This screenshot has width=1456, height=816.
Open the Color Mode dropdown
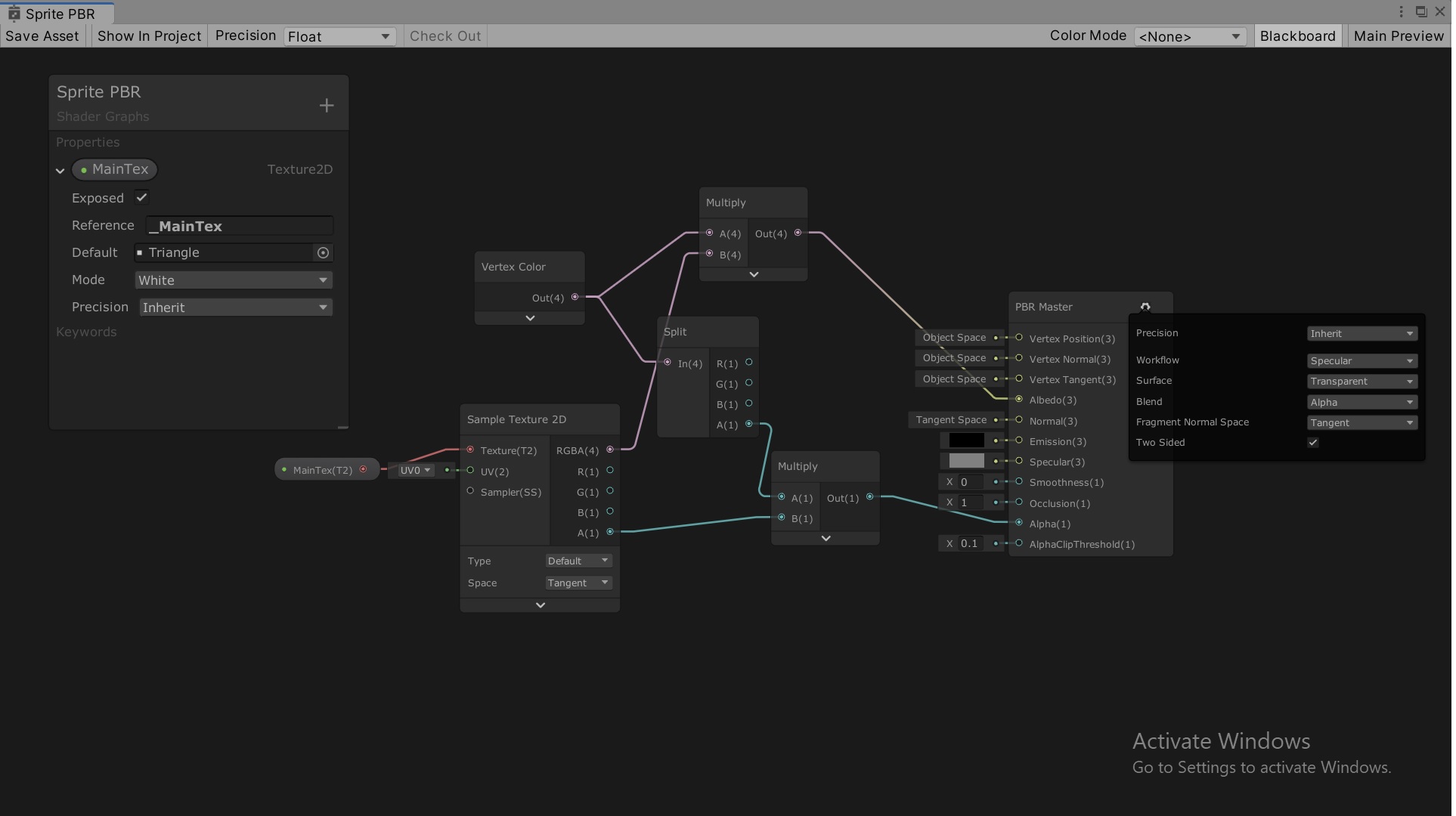1189,36
